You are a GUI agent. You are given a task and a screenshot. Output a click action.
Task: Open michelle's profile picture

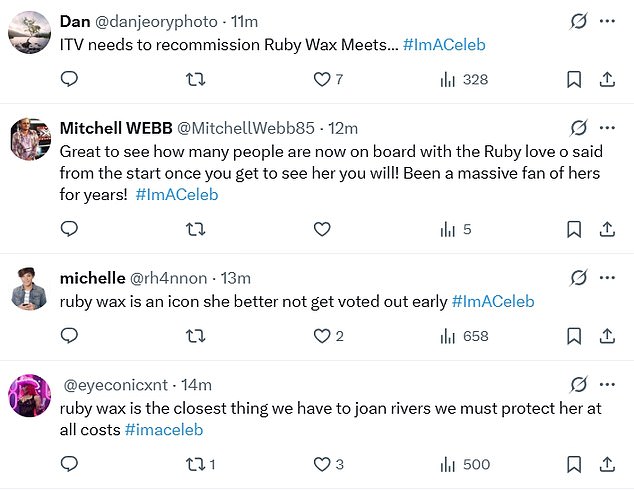click(x=30, y=289)
